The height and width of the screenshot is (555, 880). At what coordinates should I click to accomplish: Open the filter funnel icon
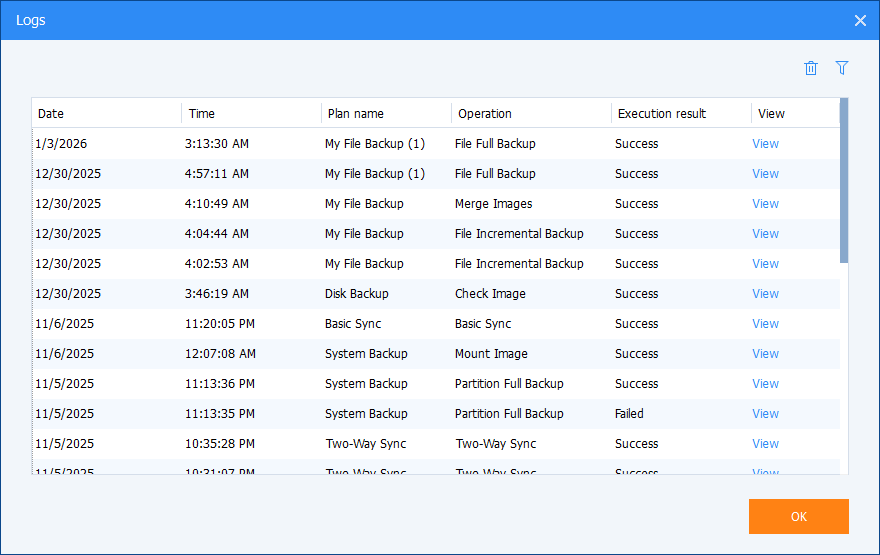(842, 68)
